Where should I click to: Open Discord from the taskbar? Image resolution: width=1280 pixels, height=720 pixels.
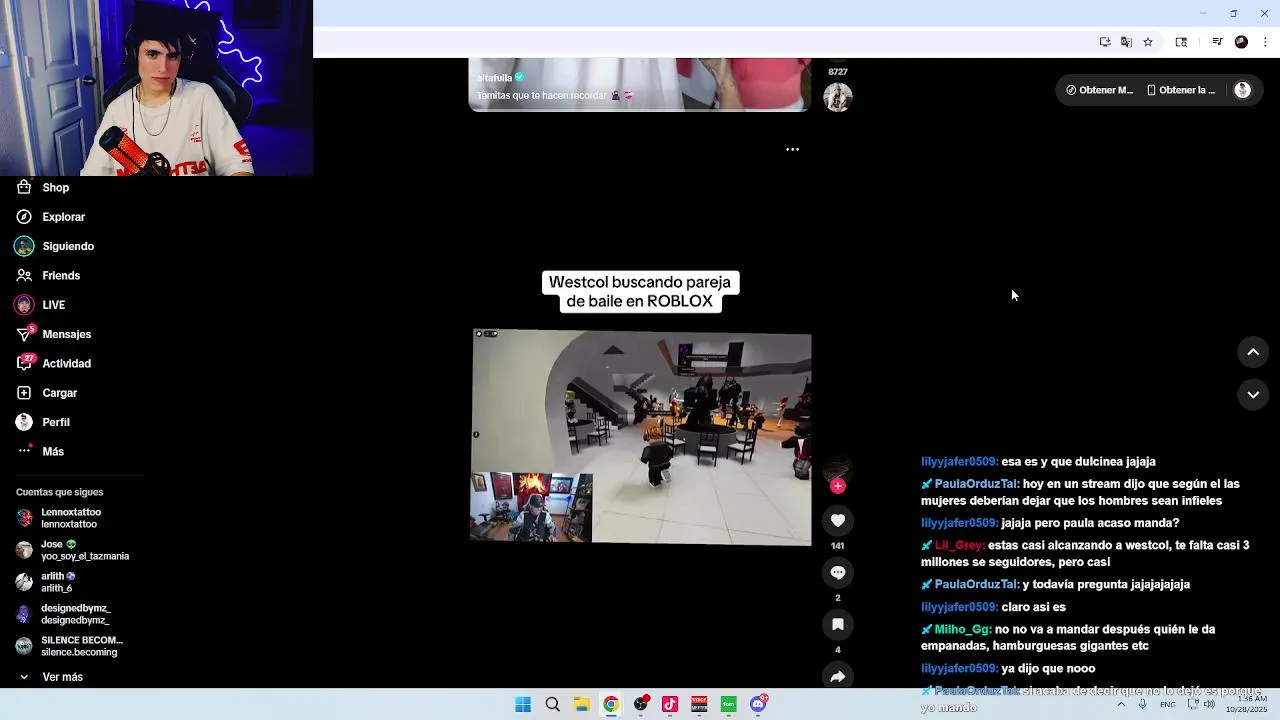click(759, 704)
